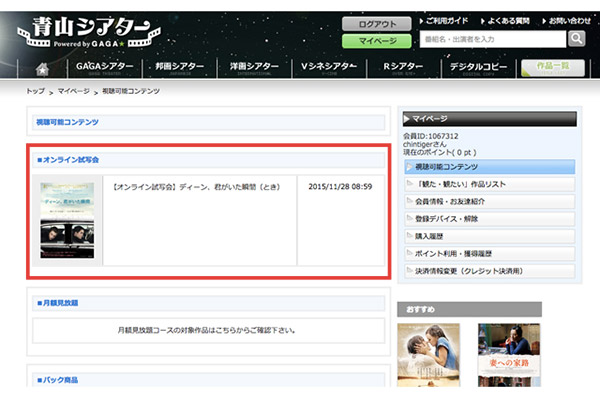This screenshot has height=399, width=600.
Task: Click ■パック商品 section heading
Action: [58, 380]
